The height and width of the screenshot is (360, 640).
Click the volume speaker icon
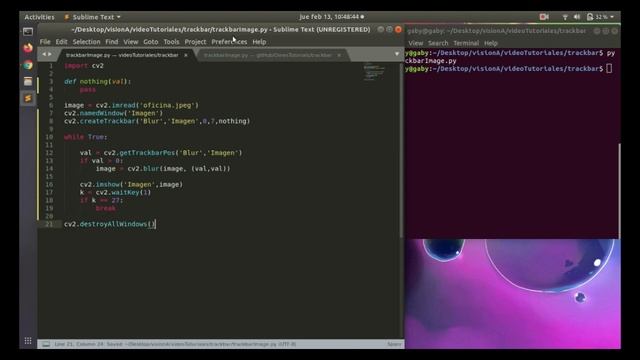tap(577, 17)
